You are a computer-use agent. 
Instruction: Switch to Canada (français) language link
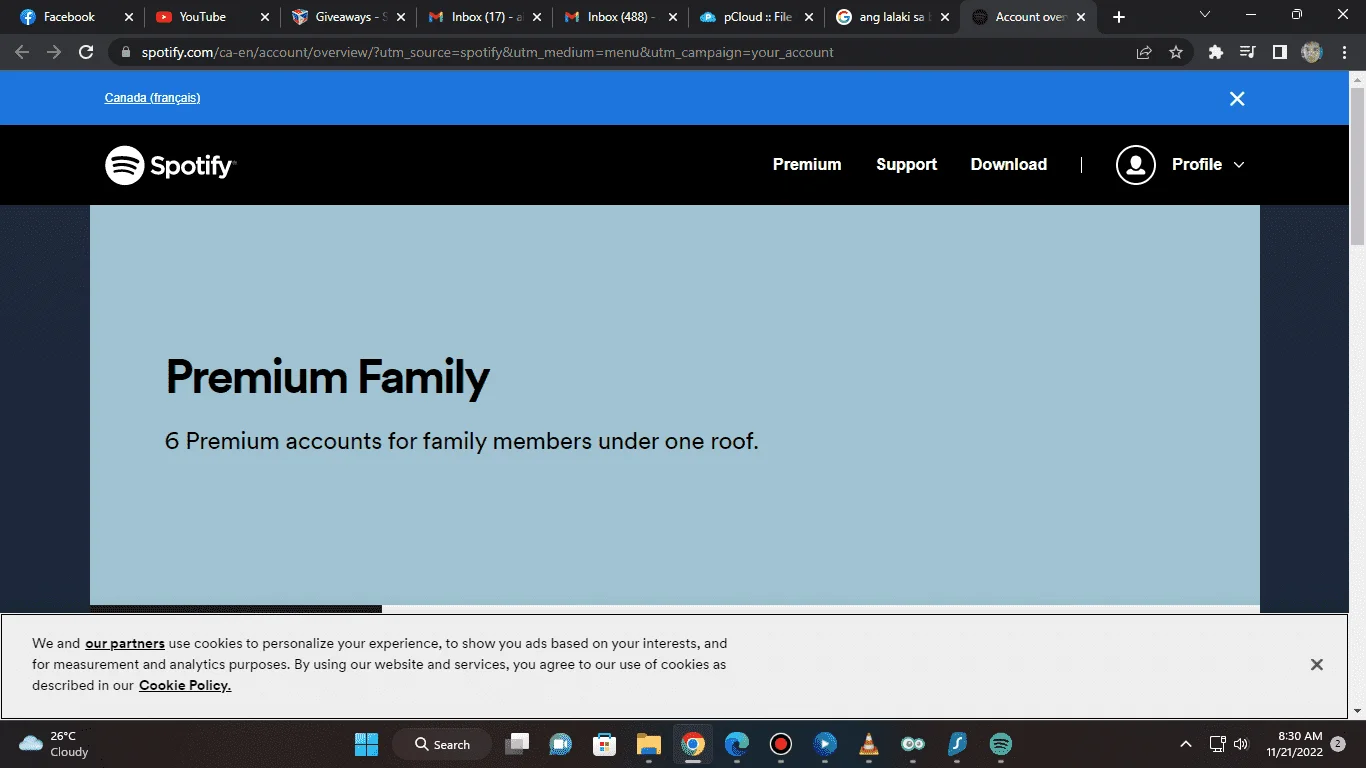tap(152, 98)
